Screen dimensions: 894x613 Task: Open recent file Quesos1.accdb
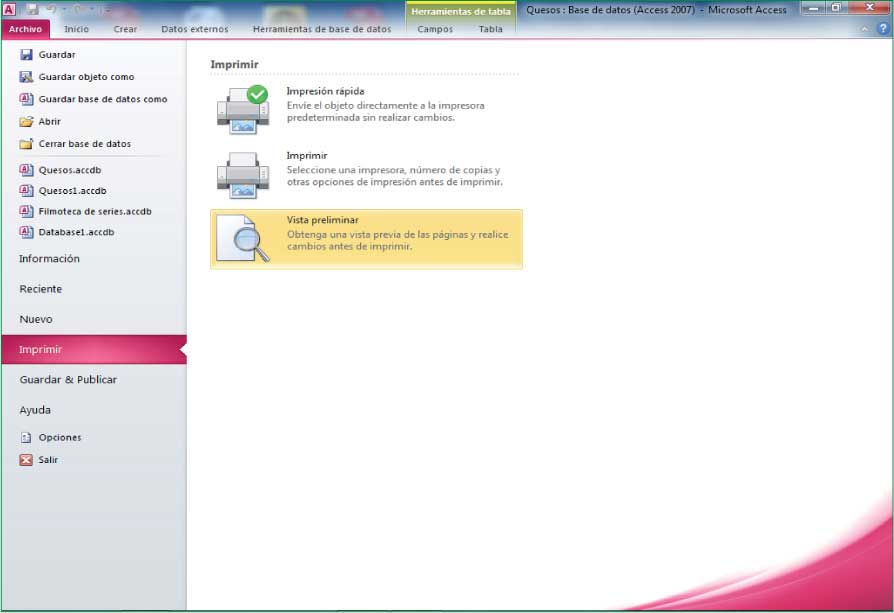pos(72,191)
